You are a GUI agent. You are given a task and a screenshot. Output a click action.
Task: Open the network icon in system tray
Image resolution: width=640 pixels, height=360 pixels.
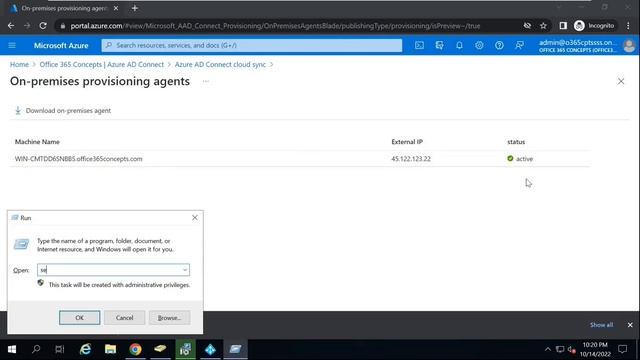(x=560, y=349)
